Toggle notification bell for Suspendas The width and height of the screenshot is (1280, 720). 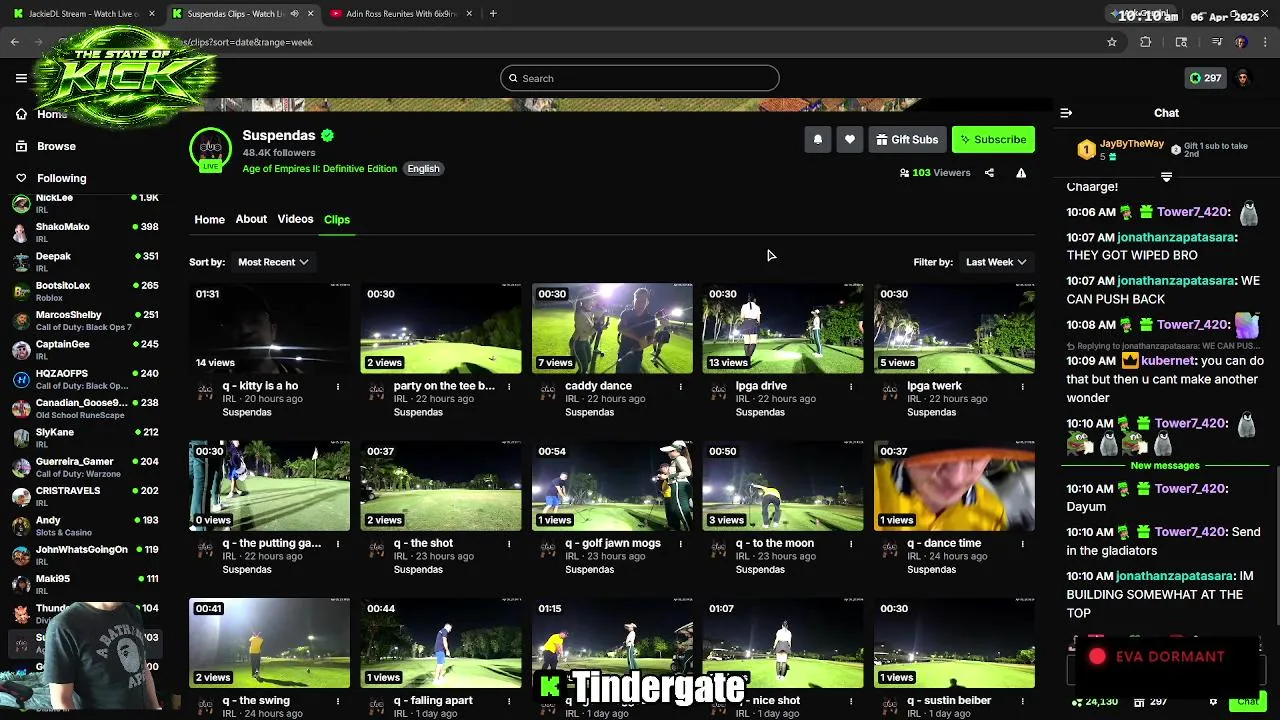pos(817,140)
